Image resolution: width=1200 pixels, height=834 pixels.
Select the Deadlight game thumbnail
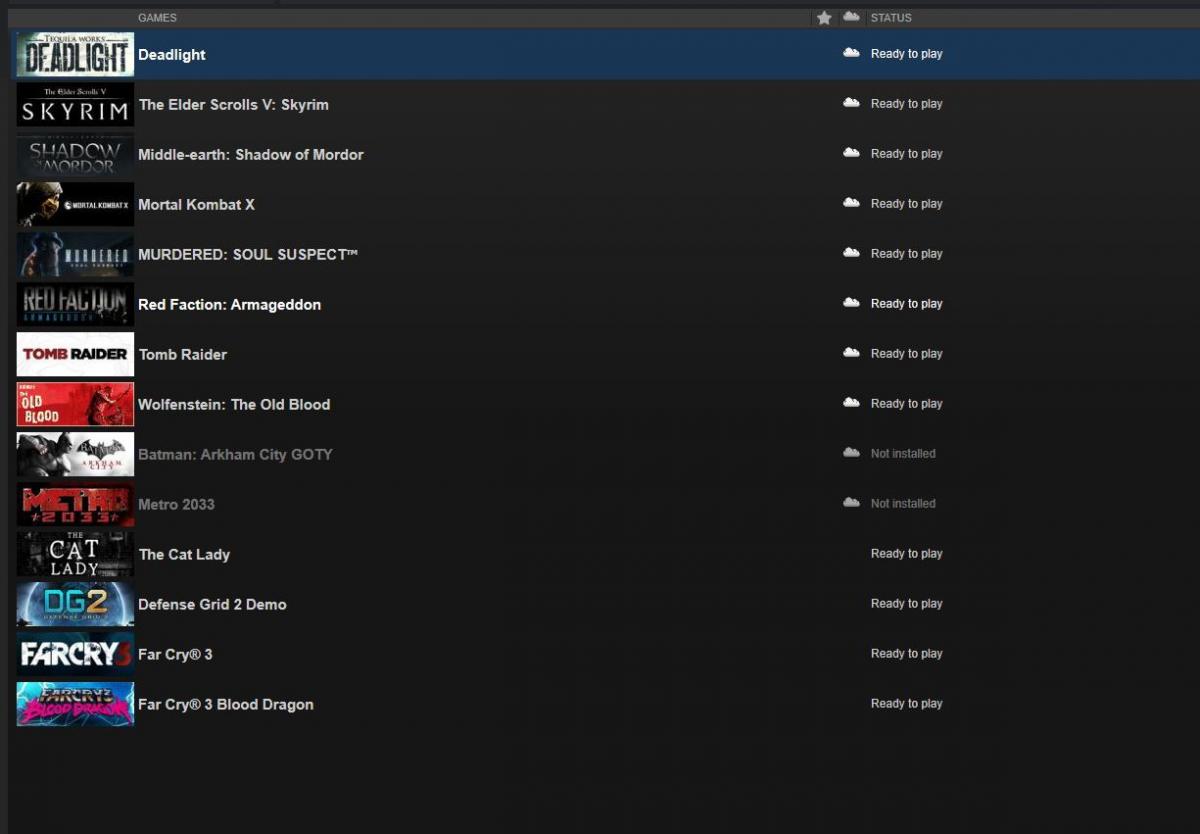tap(75, 54)
